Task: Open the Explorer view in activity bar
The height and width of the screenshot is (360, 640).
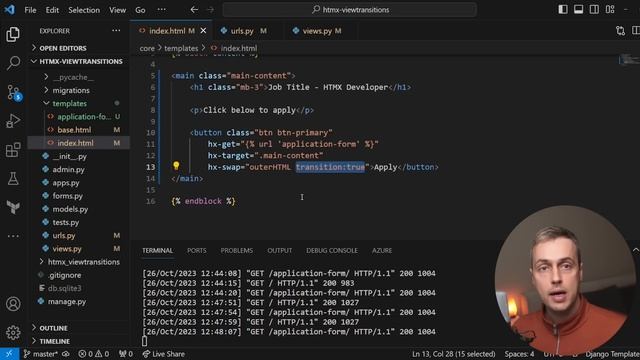Action: (x=13, y=35)
